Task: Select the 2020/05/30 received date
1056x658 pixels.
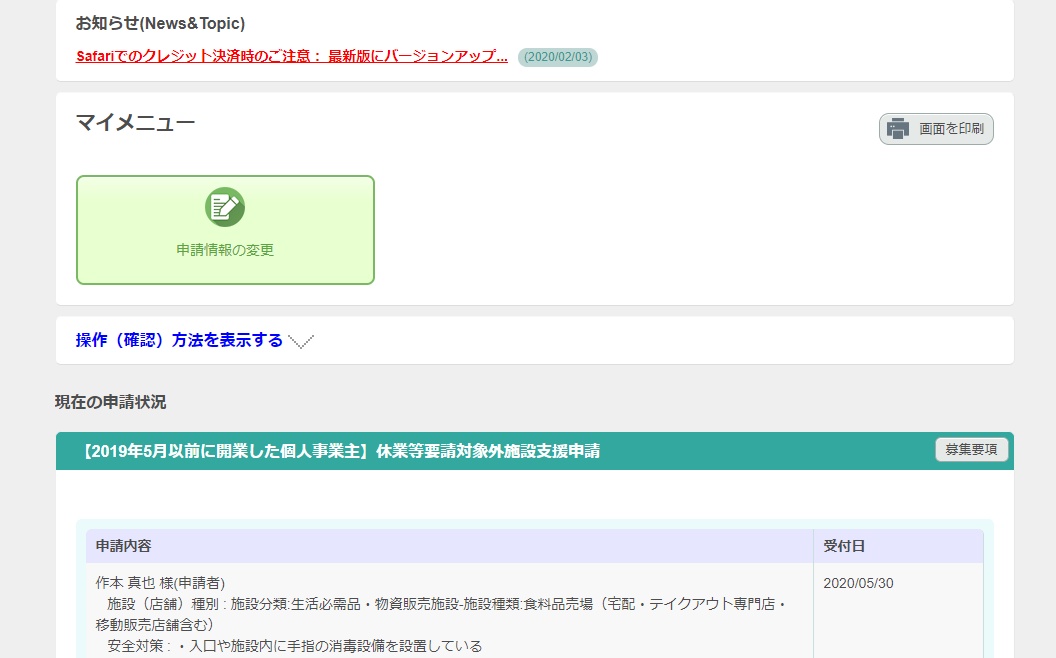Action: tap(859, 583)
